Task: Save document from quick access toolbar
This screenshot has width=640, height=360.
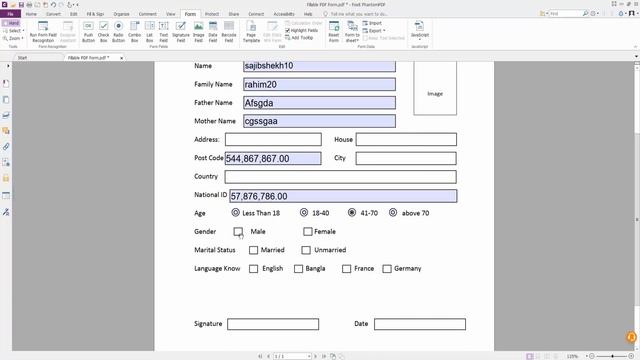Action: coord(21,4)
